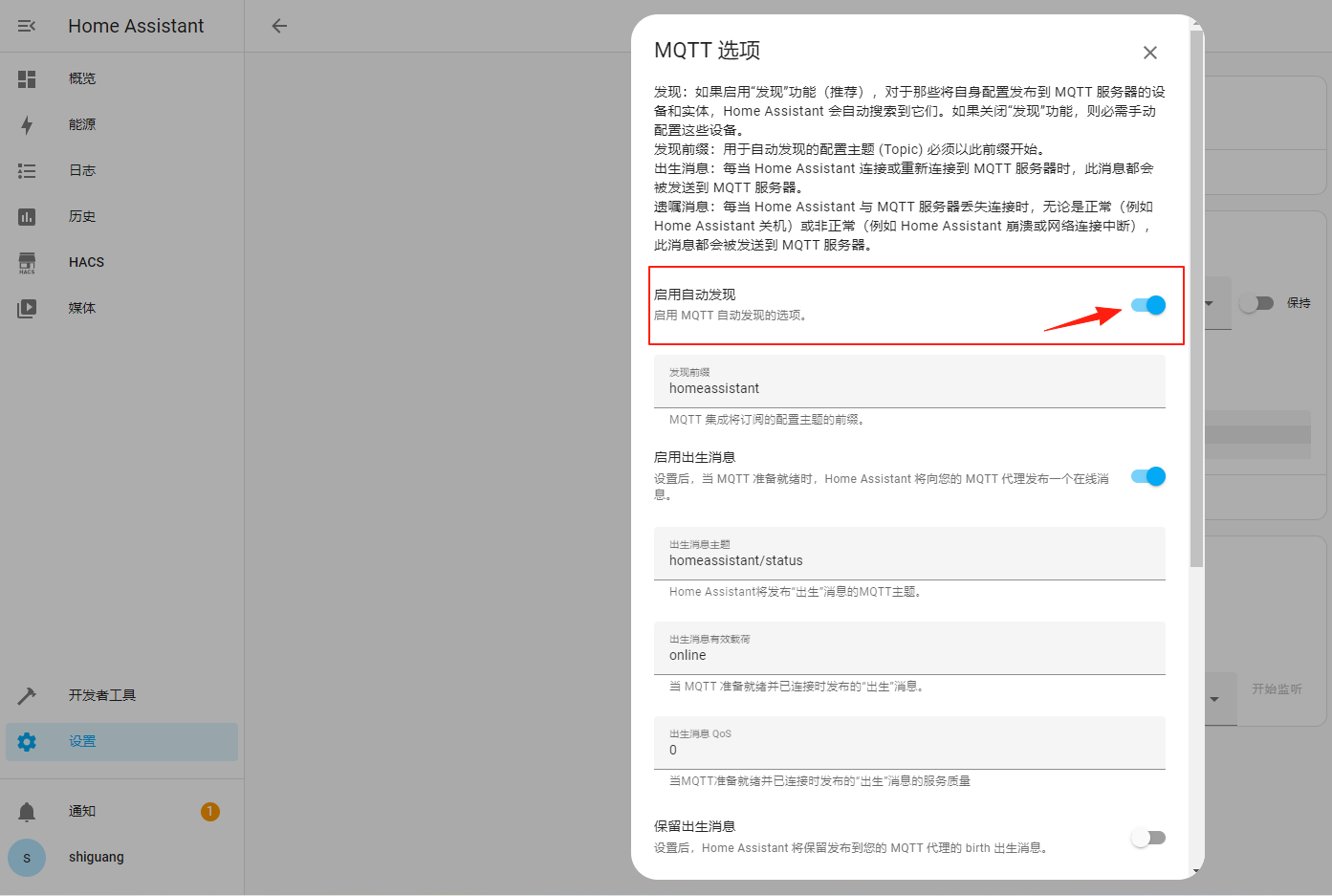1332x896 pixels.
Task: Click the dialog vertical scrollbar
Action: point(1196,296)
